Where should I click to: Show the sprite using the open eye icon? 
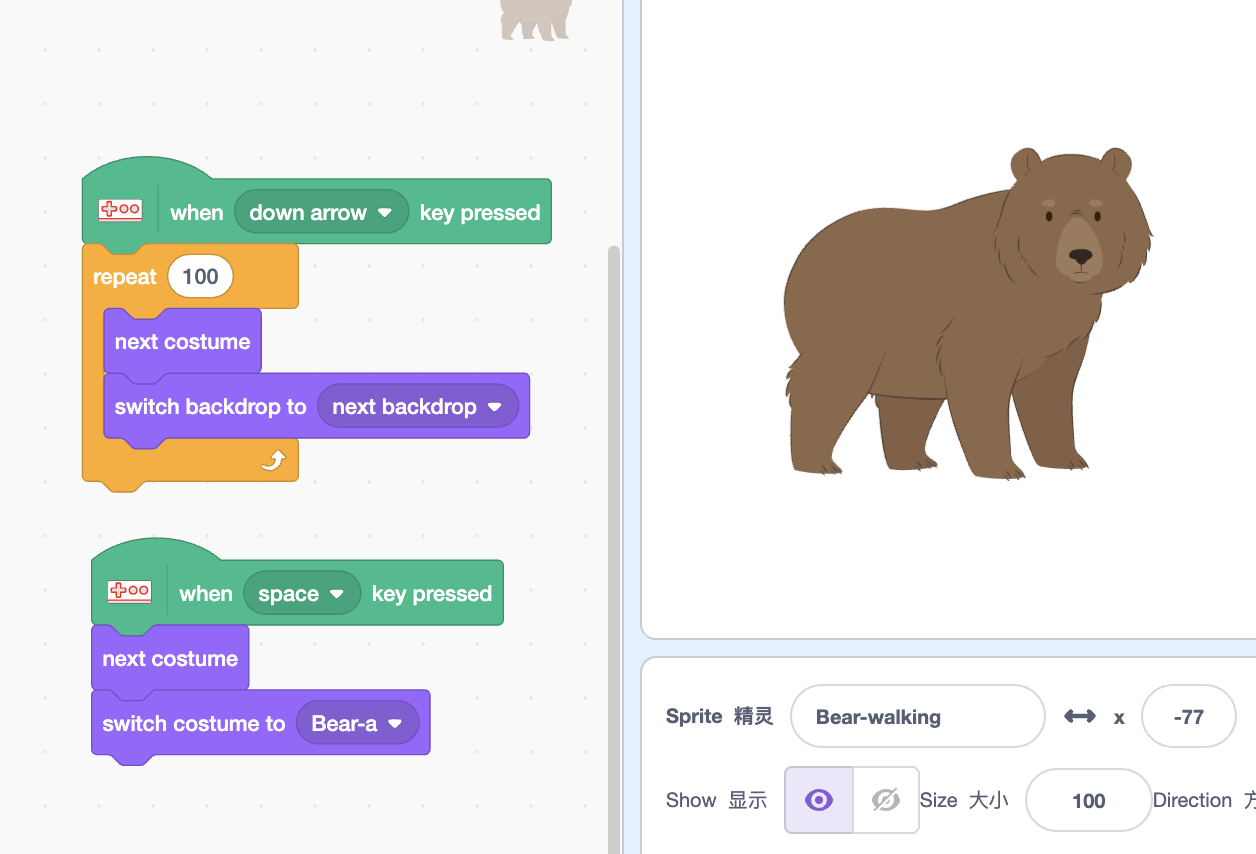click(819, 800)
